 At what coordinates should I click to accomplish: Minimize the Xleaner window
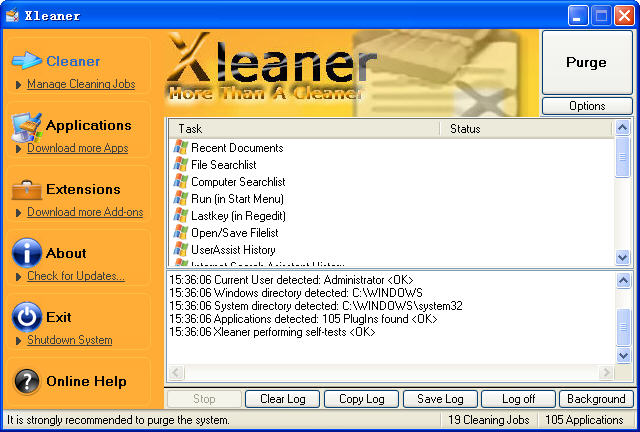point(578,16)
